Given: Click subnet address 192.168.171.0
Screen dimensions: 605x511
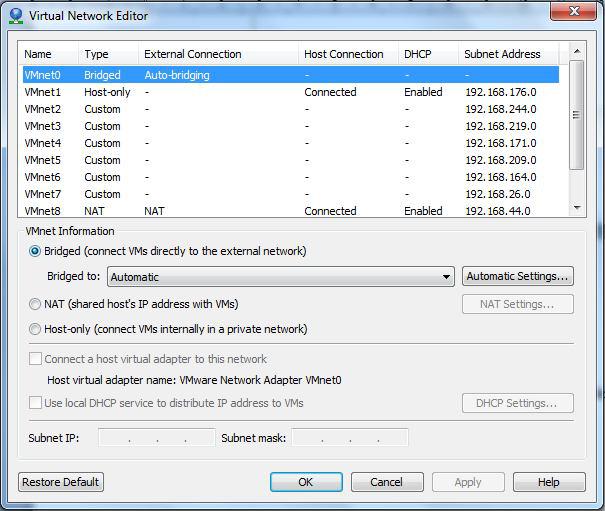Looking at the screenshot, I should pyautogui.click(x=501, y=143).
